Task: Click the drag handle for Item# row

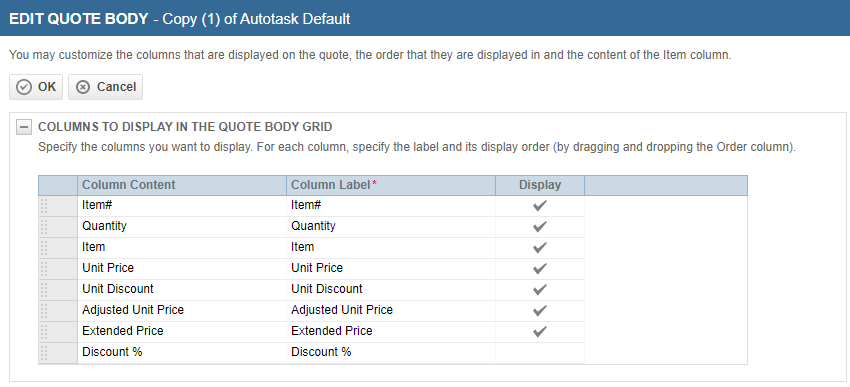Action: click(x=44, y=206)
